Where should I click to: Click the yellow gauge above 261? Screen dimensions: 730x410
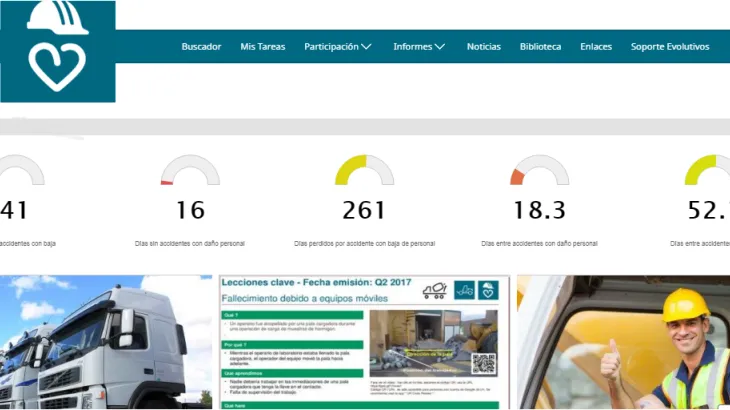[x=365, y=170]
